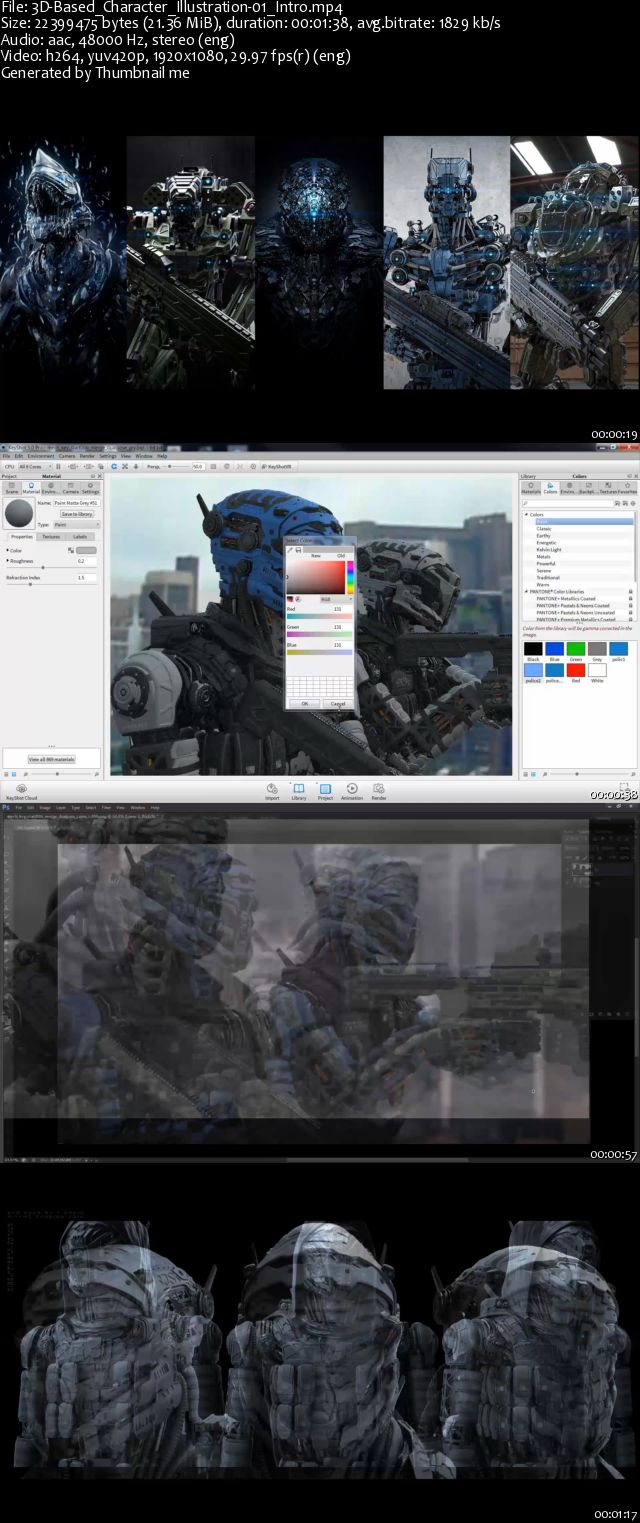Open the CPU cores dropdown
The height and width of the screenshot is (1523, 640).
click(x=34, y=466)
